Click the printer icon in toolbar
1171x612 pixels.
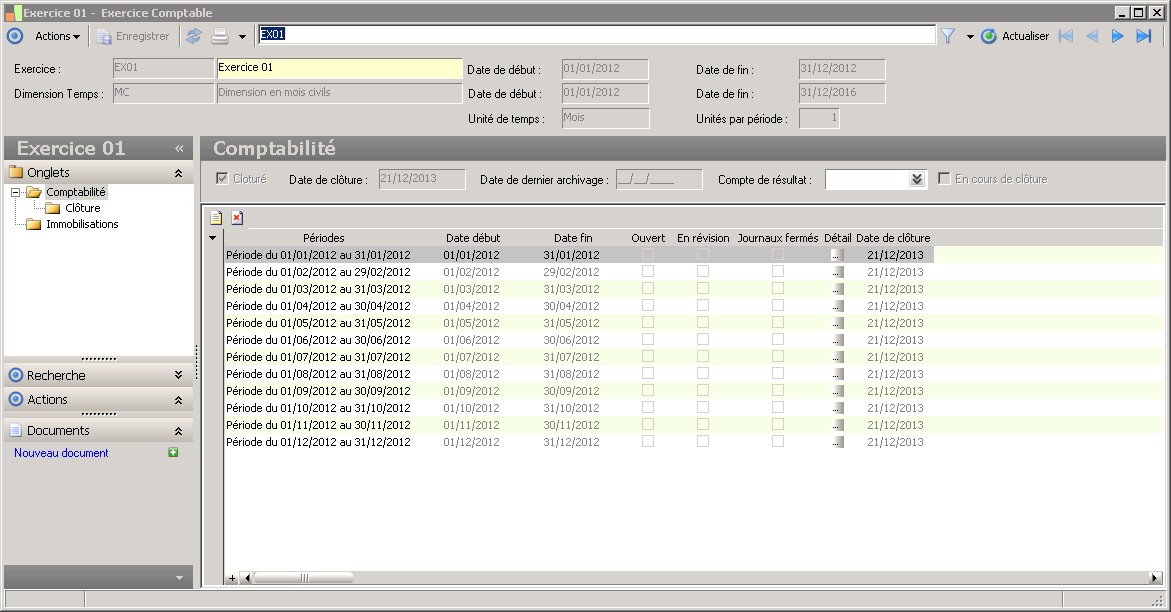point(219,36)
